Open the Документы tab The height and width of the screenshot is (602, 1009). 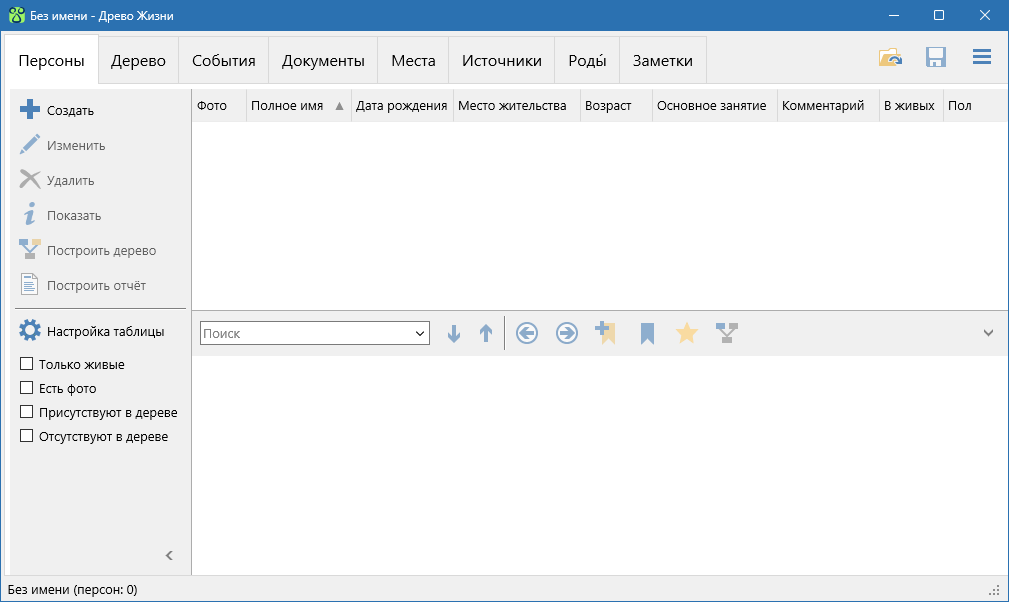323,60
